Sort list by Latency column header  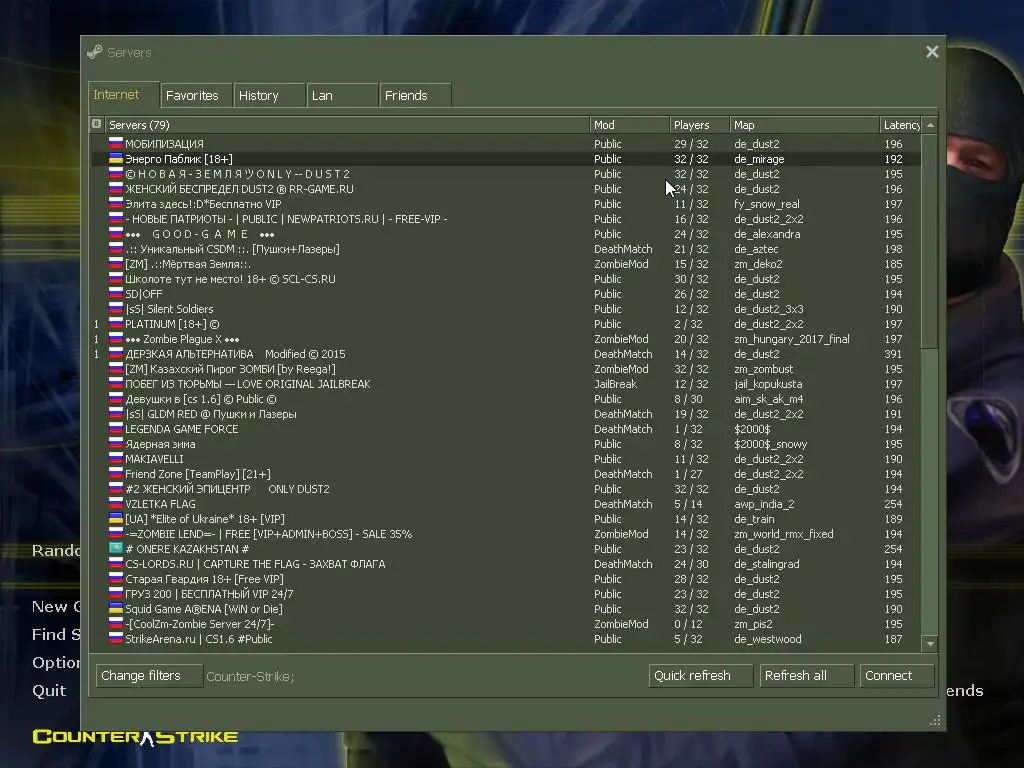(901, 125)
